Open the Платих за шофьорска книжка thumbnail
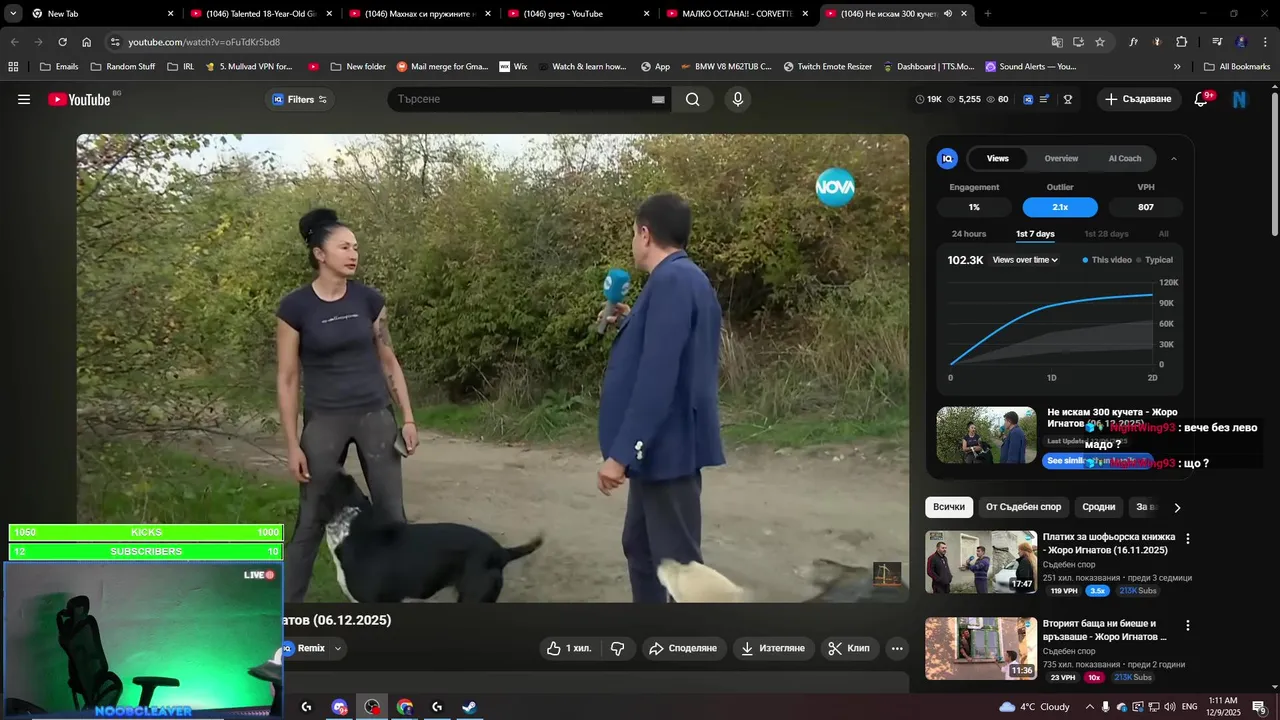Viewport: 1280px width, 720px height. tap(981, 562)
